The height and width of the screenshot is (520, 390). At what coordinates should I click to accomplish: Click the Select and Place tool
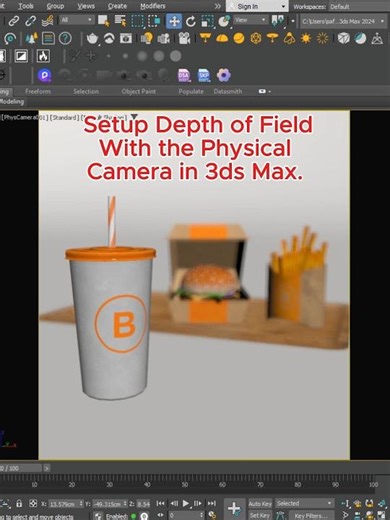click(224, 21)
